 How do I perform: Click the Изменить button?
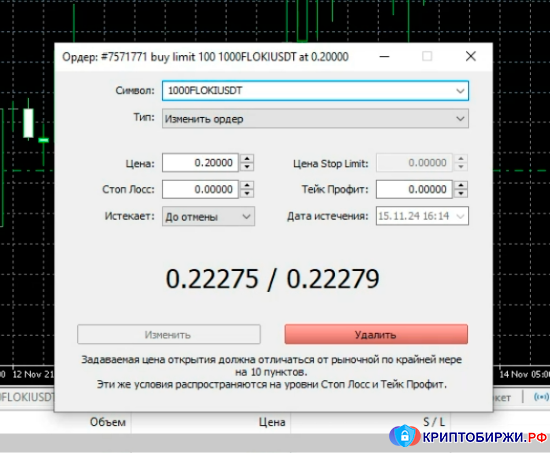169,334
